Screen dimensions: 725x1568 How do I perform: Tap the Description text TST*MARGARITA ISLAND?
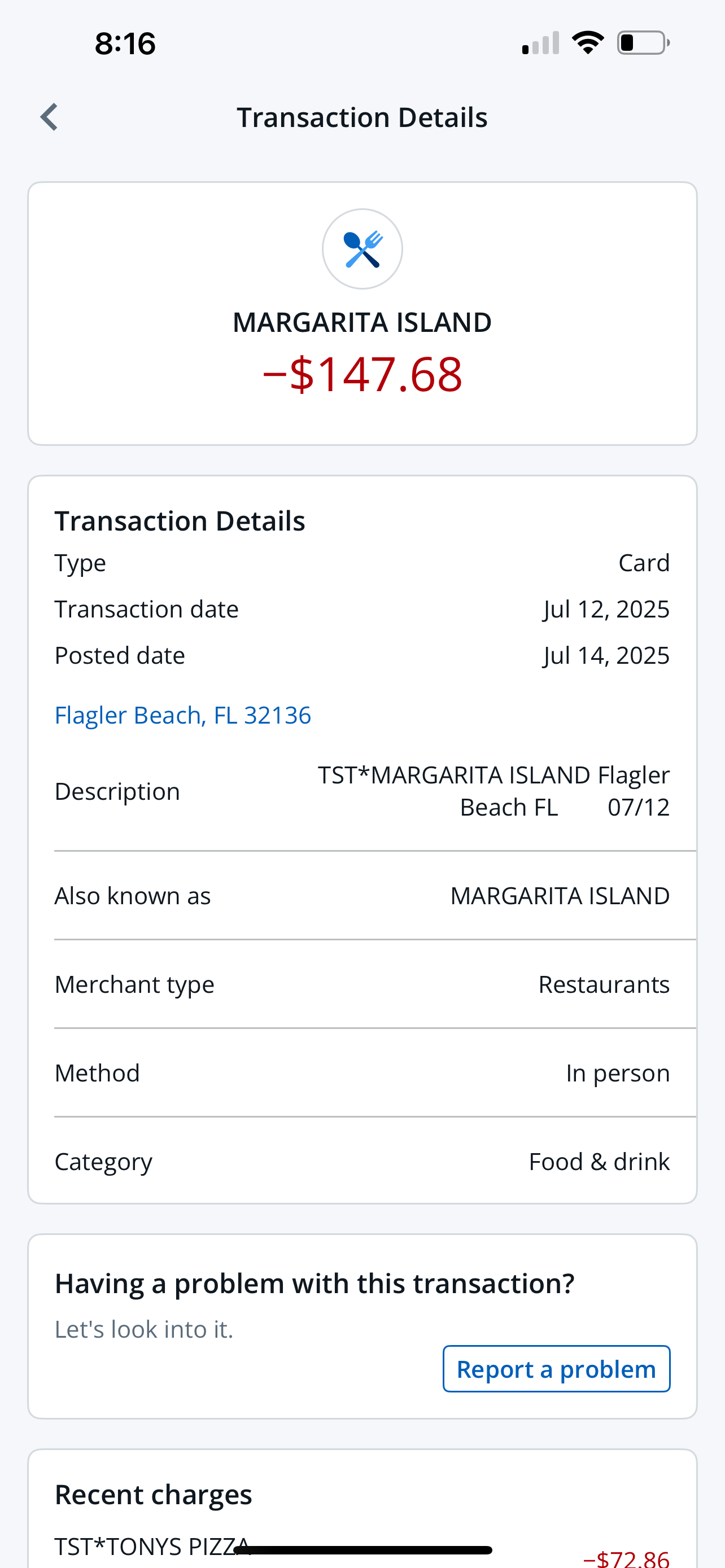[x=493, y=791]
